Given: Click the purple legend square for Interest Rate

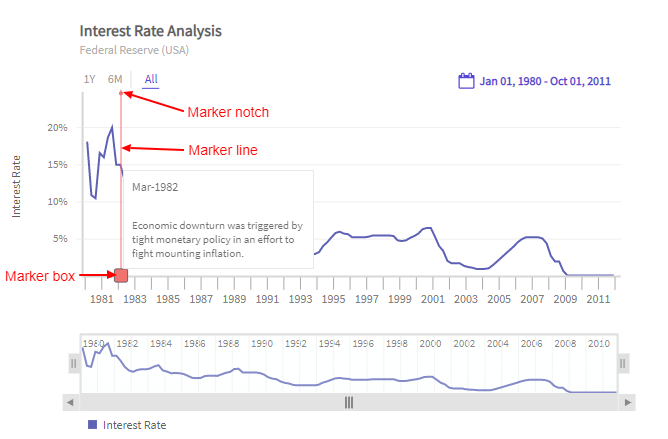Looking at the screenshot, I should [x=93, y=425].
